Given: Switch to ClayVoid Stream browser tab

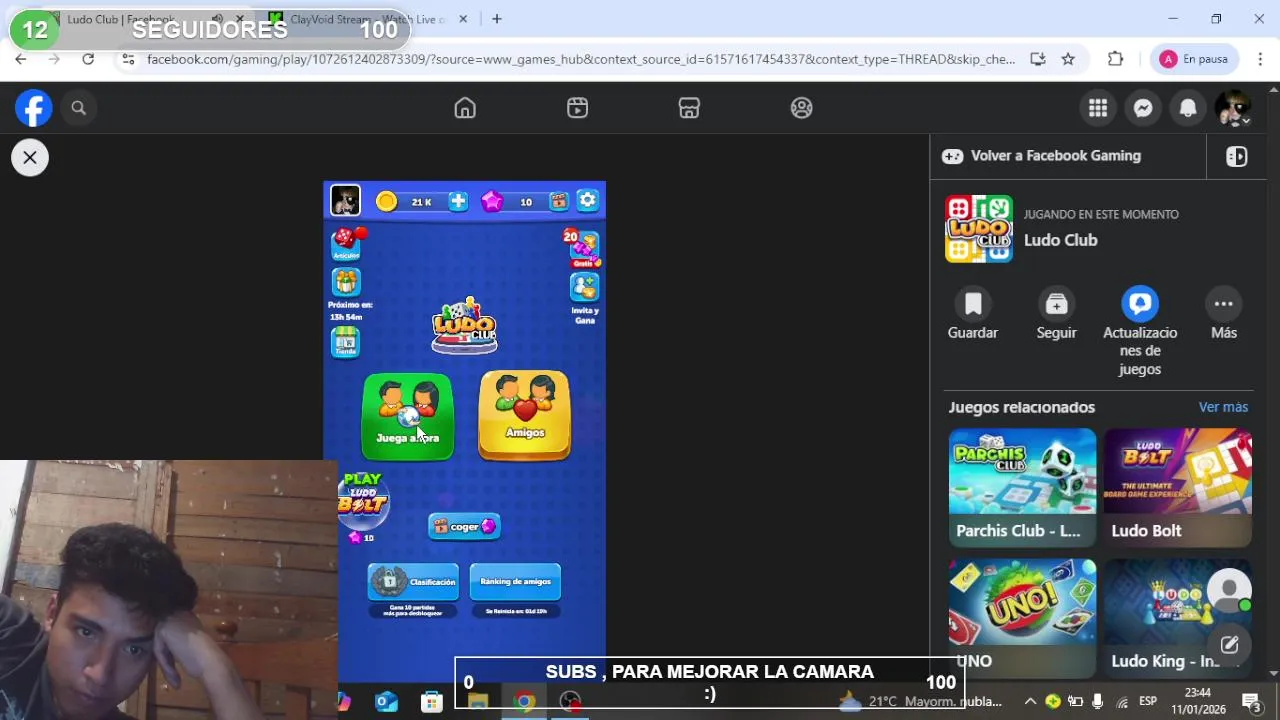Looking at the screenshot, I should [x=365, y=19].
